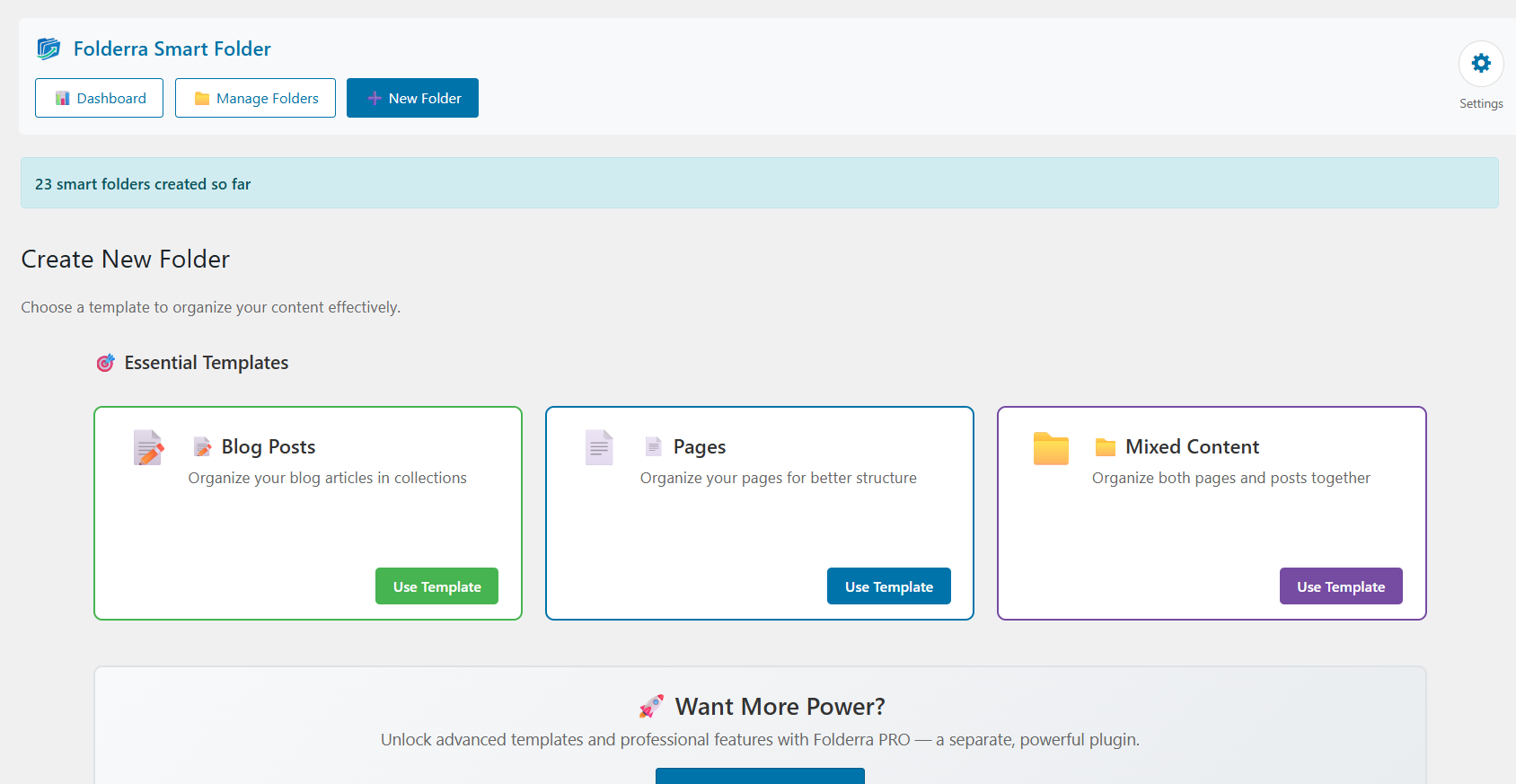Click the large Blog Posts pencil document icon
The height and width of the screenshot is (784, 1516).
[x=149, y=447]
